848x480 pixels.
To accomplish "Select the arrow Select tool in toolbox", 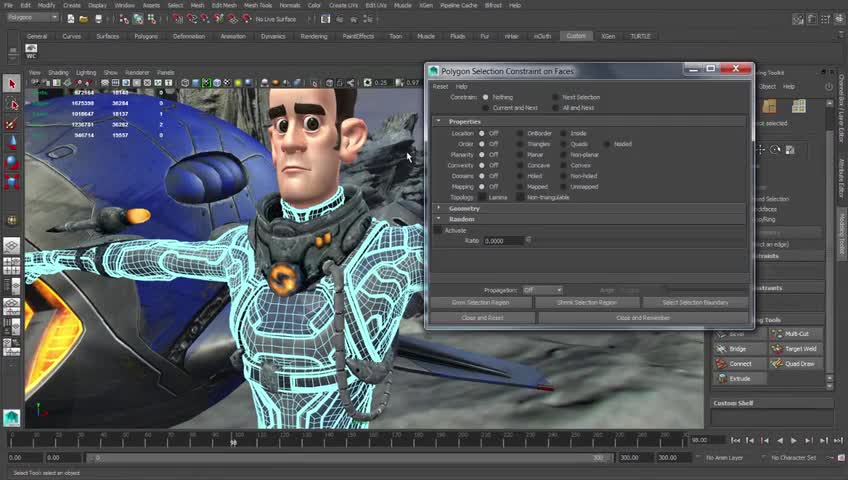I will pos(11,85).
